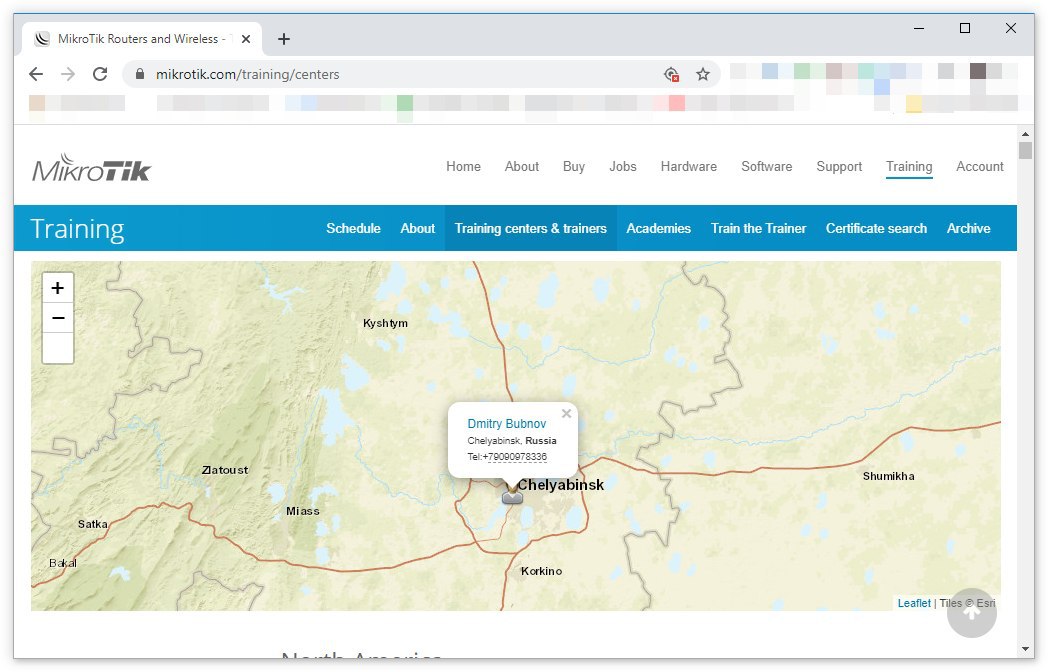Open the Jobs menu item
This screenshot has height=672, width=1048.
(622, 166)
